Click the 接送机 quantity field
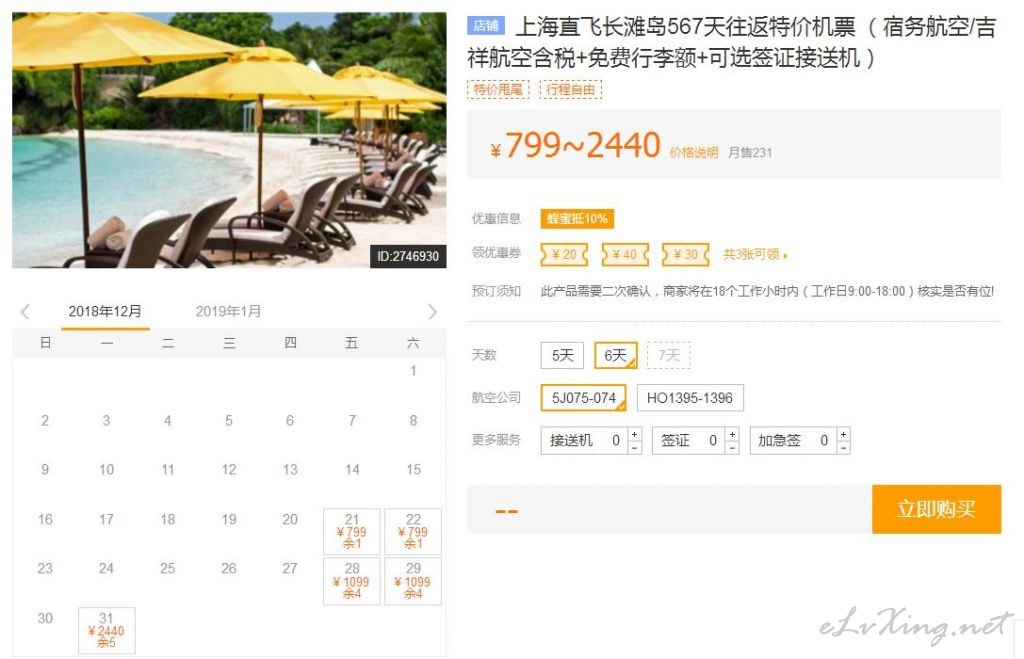The height and width of the screenshot is (659, 1024). pos(584,441)
